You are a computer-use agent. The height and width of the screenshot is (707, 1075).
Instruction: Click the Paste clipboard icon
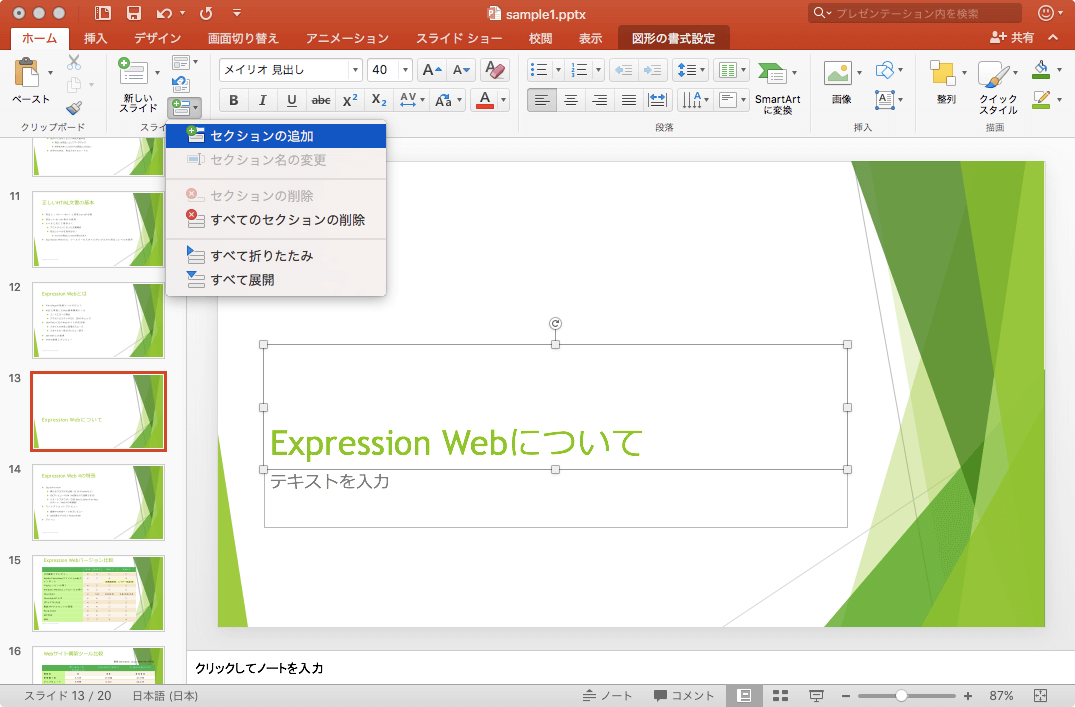(x=27, y=73)
